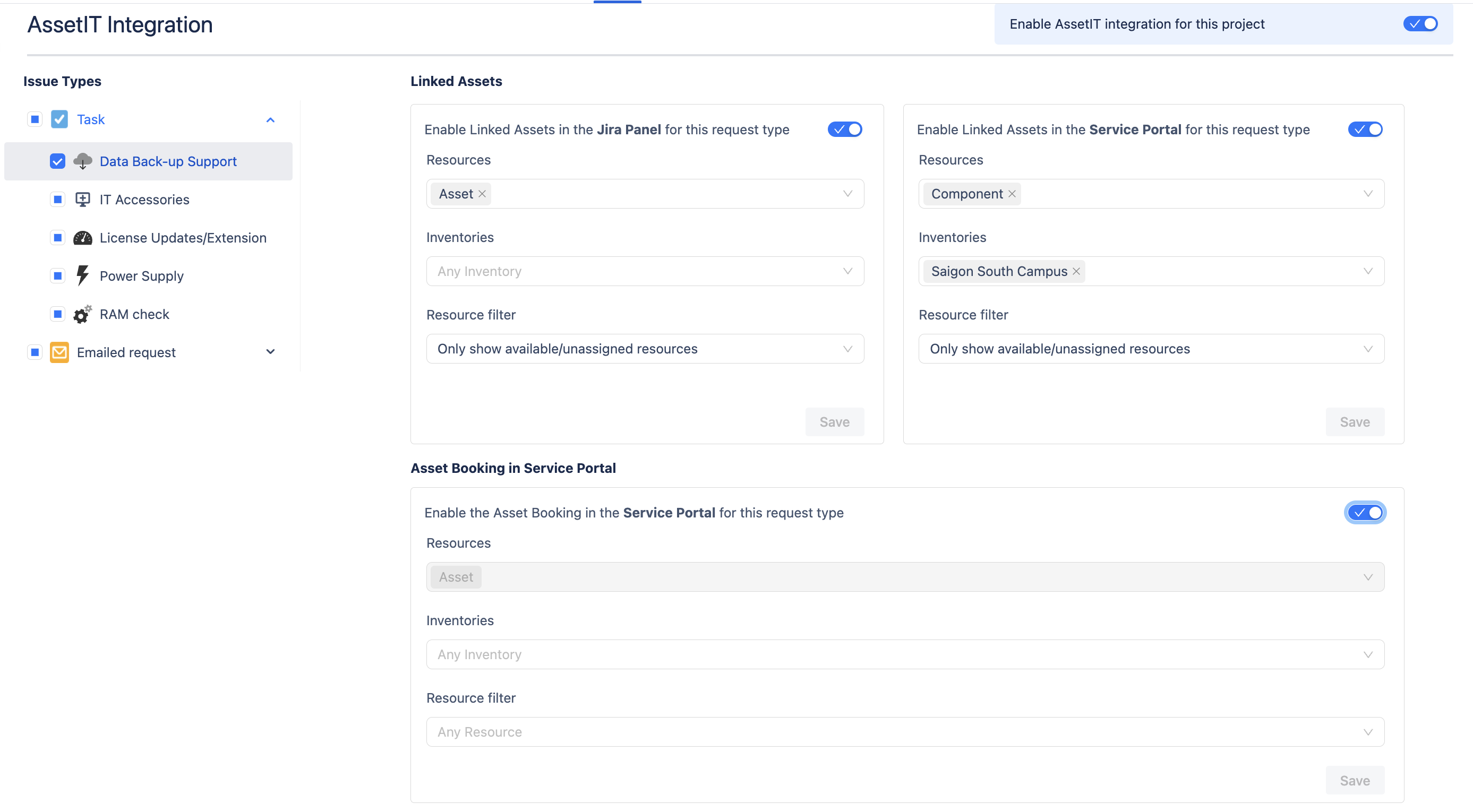This screenshot has height=812, width=1473.
Task: Remove the Asset tag in Jira Panel resources
Action: pyautogui.click(x=482, y=194)
